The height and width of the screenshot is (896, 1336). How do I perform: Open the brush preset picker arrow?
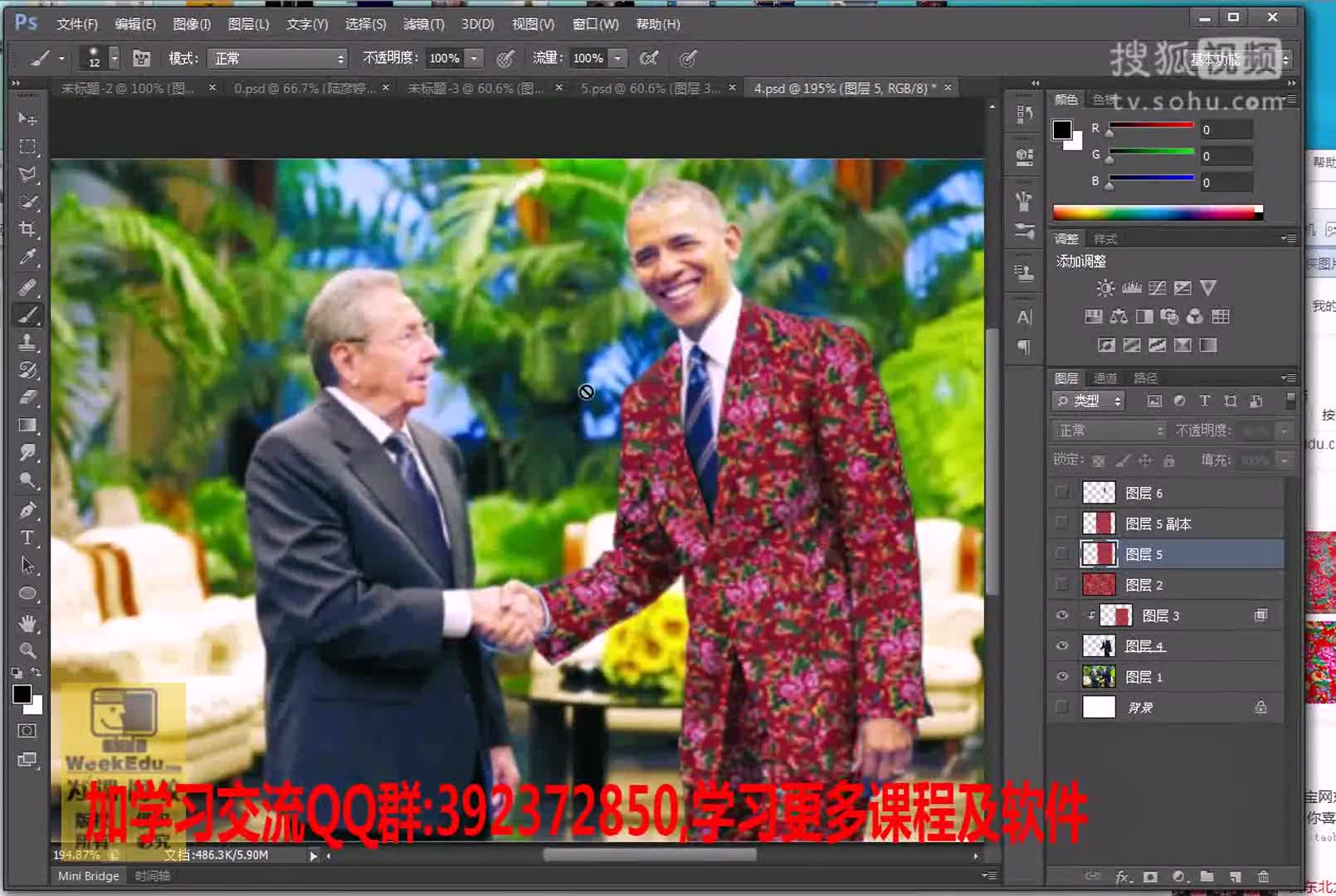pyautogui.click(x=115, y=58)
